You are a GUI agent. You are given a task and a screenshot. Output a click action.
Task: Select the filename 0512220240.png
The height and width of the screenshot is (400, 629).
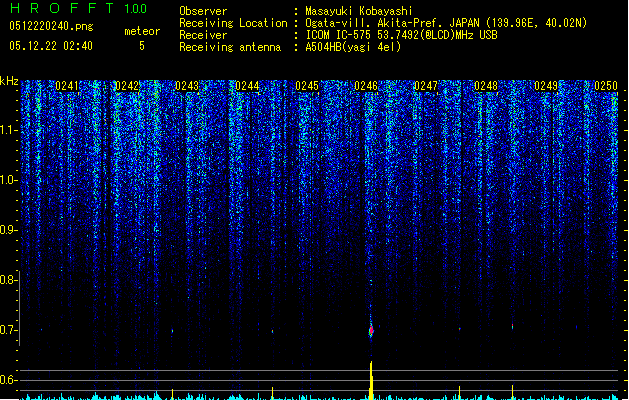click(x=51, y=26)
